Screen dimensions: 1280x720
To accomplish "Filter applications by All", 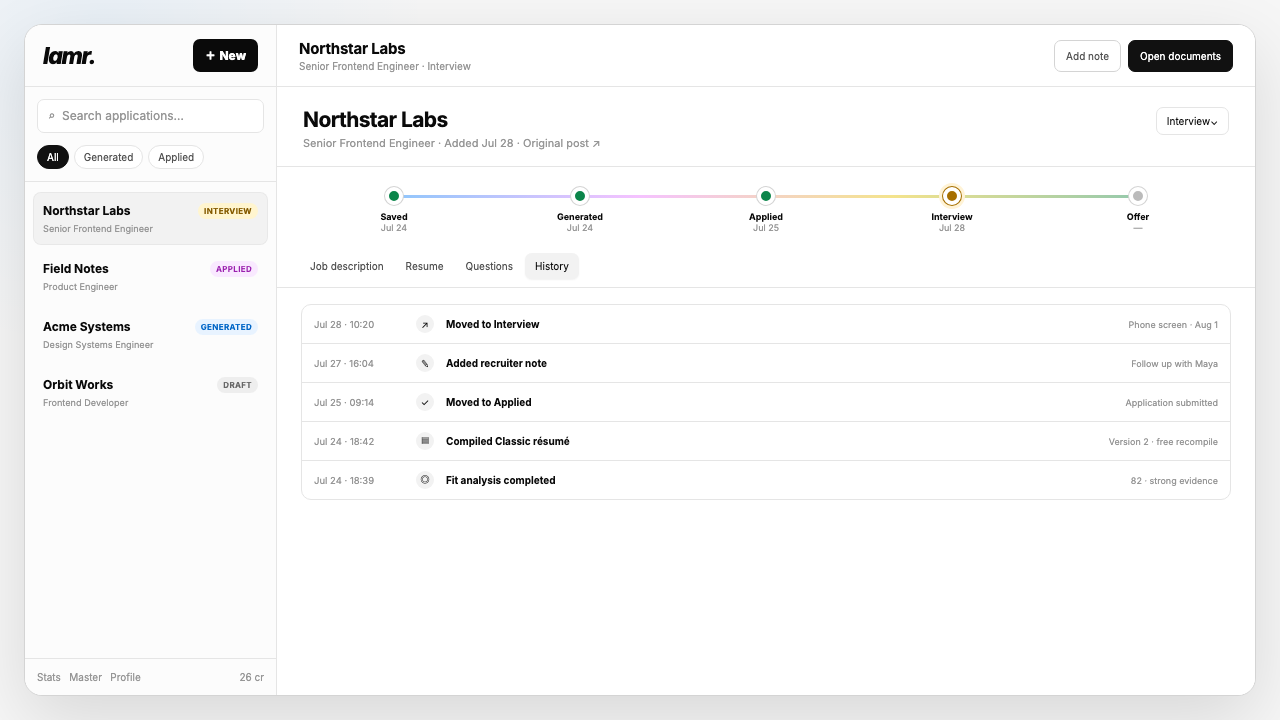I will [x=53, y=157].
